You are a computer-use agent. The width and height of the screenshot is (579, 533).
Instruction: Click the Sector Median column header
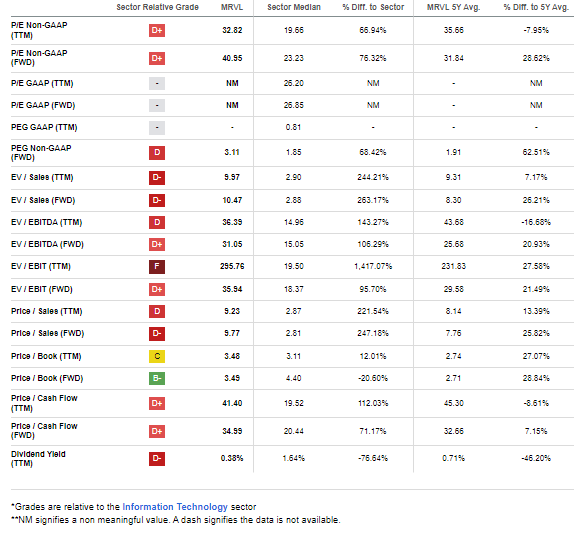click(294, 7)
